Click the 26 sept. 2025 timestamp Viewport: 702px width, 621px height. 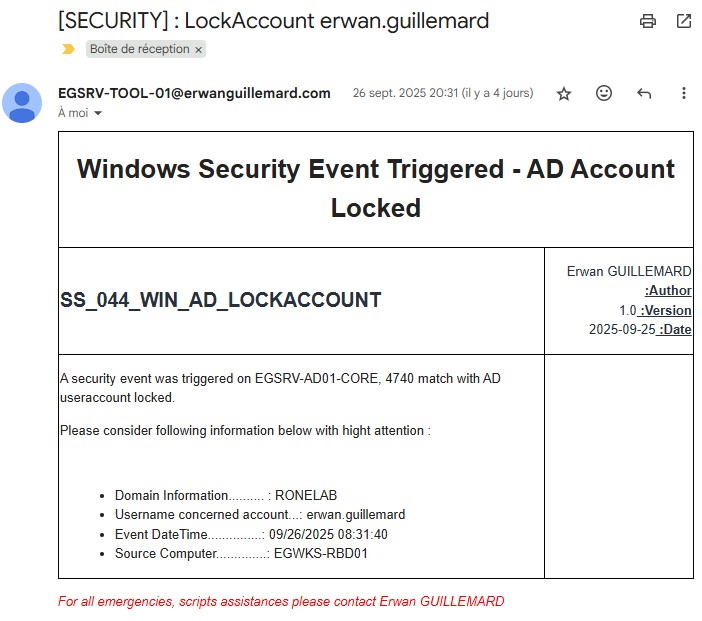(442, 93)
